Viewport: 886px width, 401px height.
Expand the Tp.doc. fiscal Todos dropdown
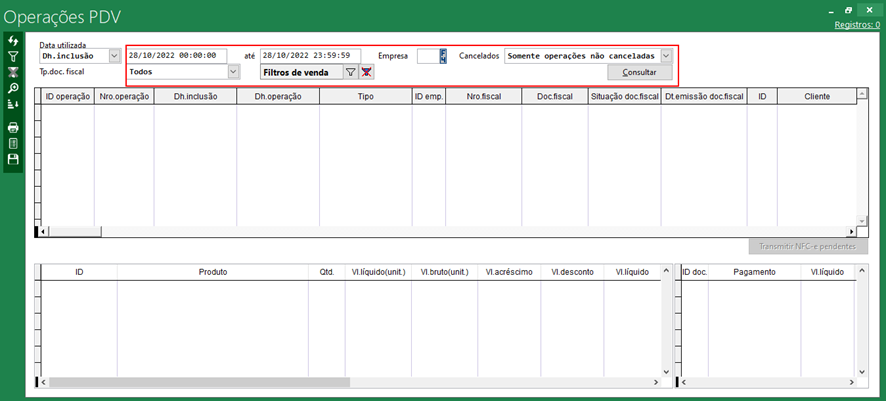click(234, 72)
